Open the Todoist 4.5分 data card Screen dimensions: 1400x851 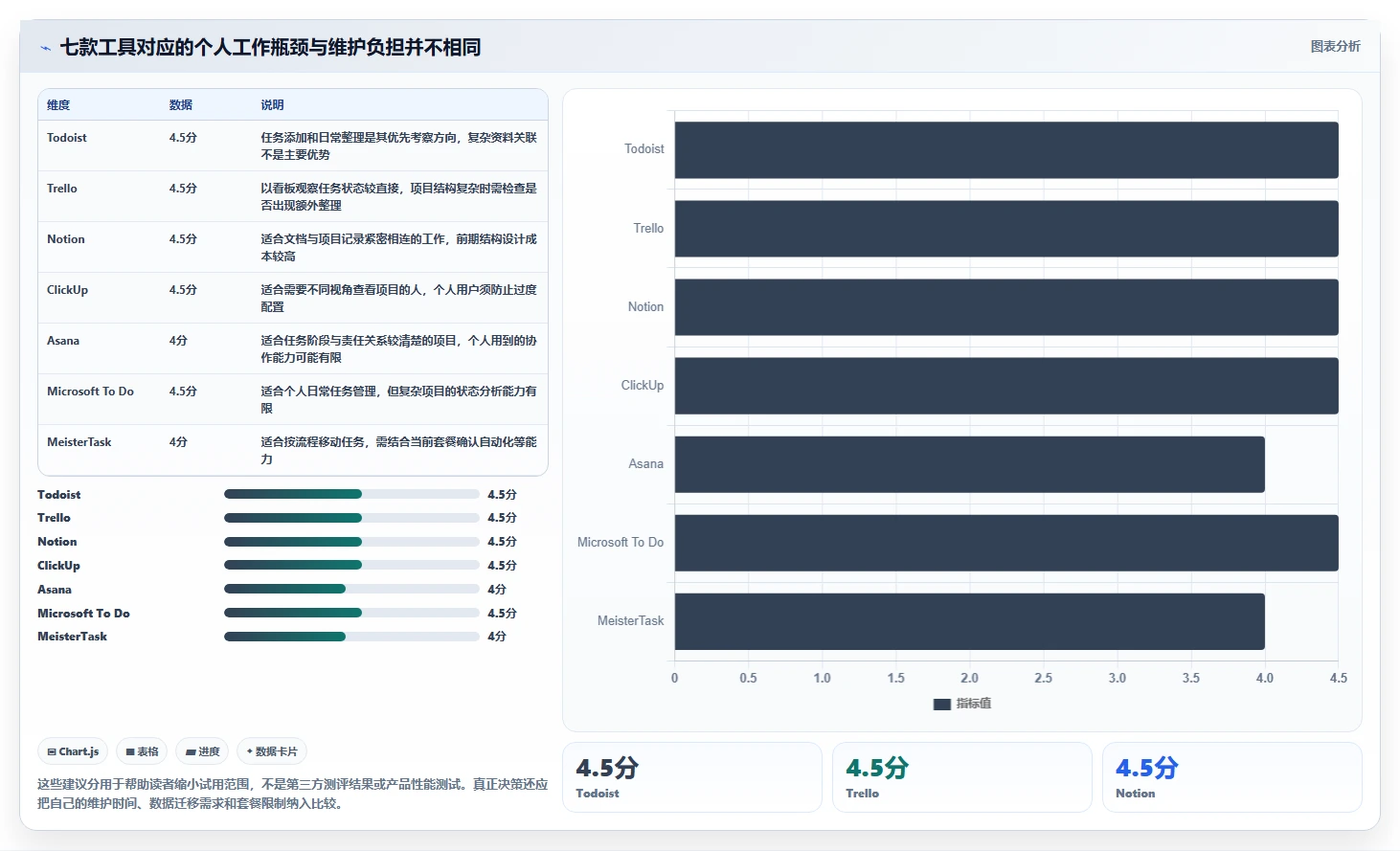692,777
